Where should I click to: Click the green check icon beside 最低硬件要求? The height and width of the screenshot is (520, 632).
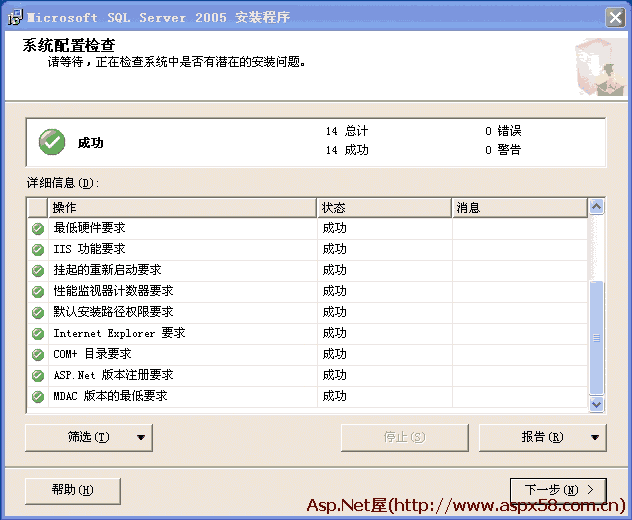38,229
